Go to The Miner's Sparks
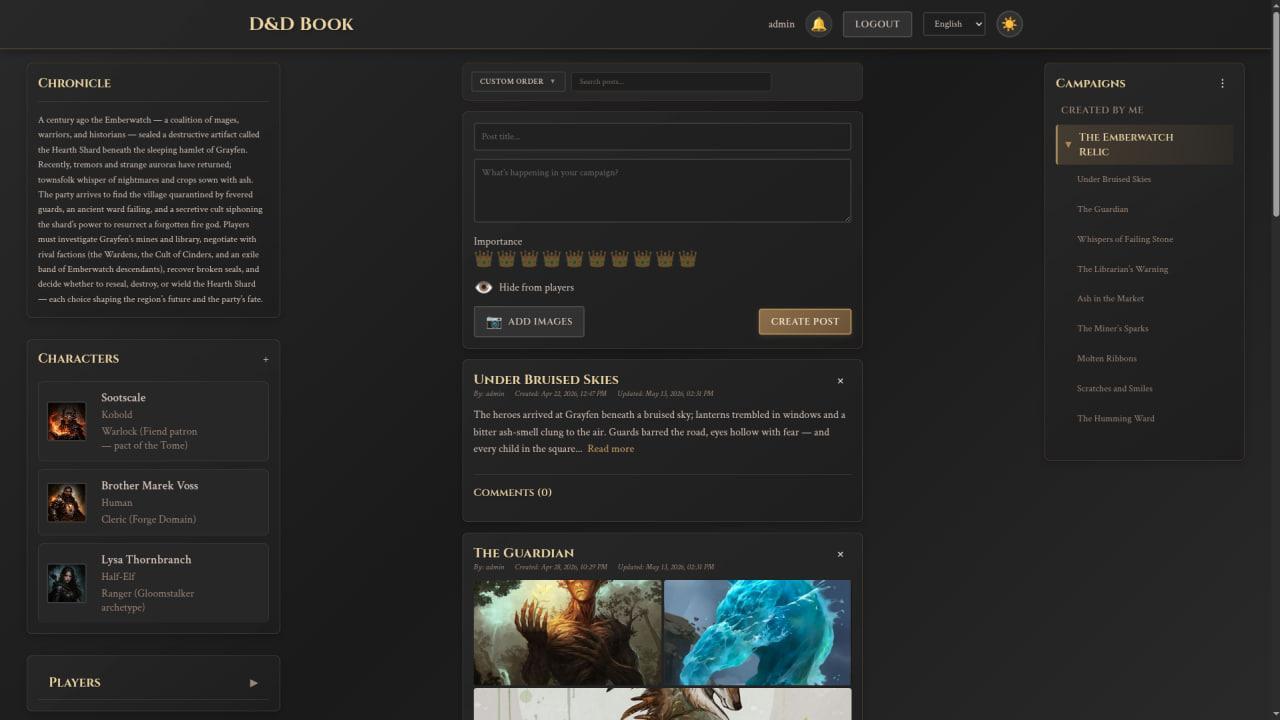 pos(1112,328)
